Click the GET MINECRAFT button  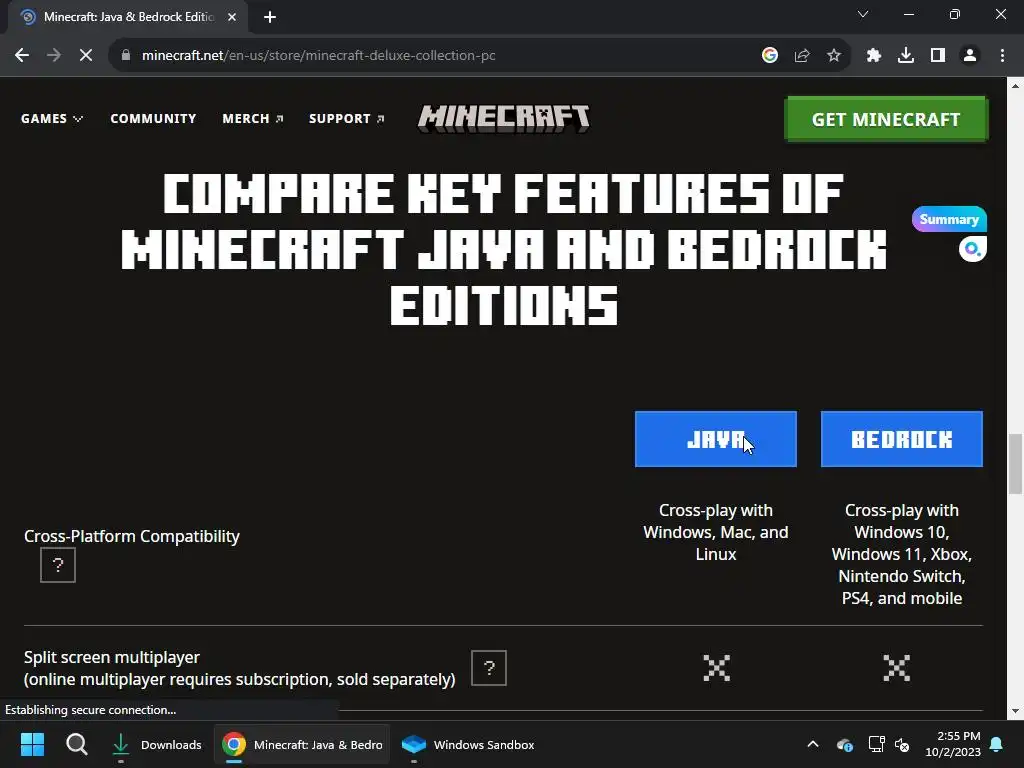886,119
